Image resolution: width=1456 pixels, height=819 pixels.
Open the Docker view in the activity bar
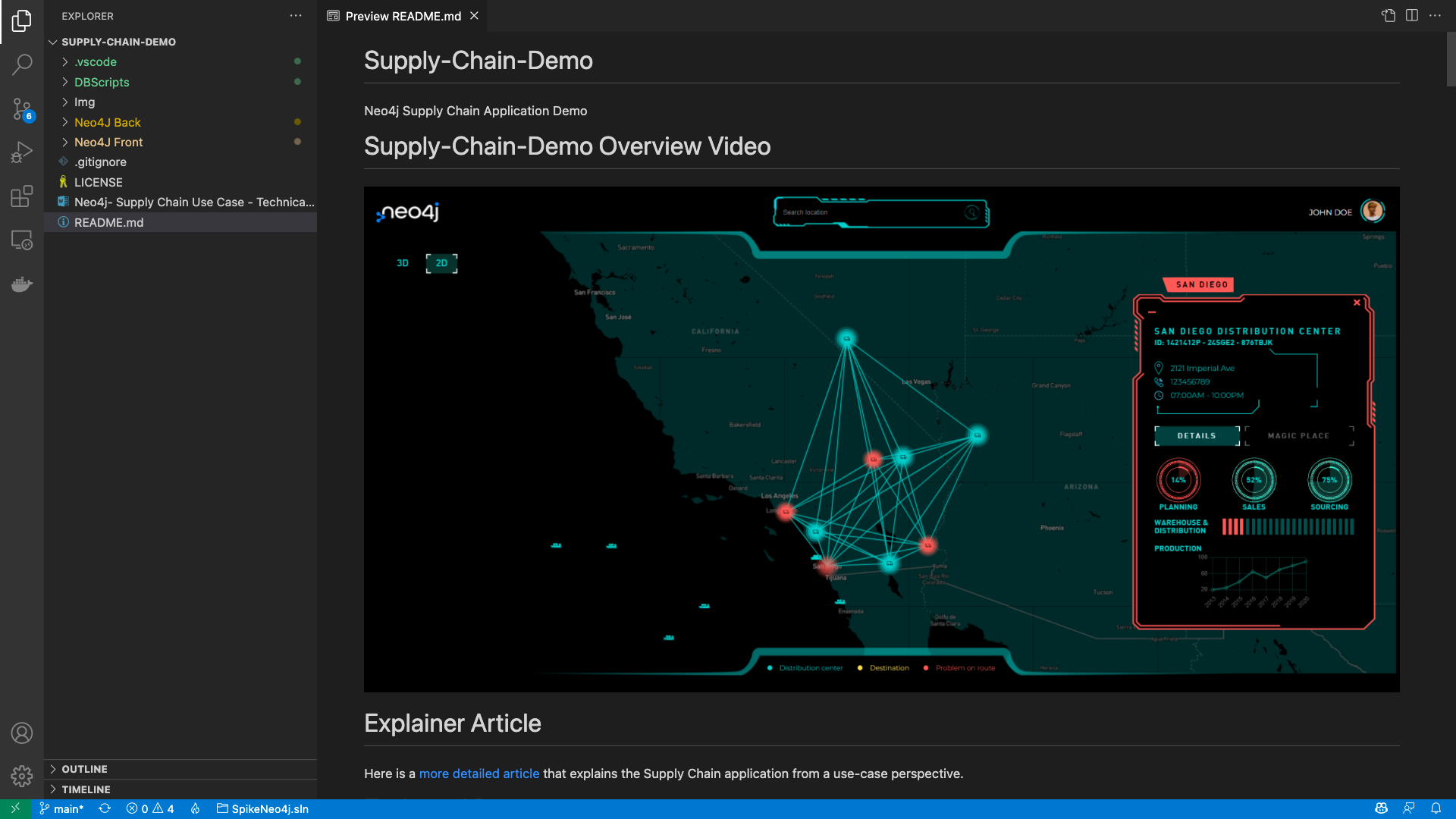click(22, 284)
